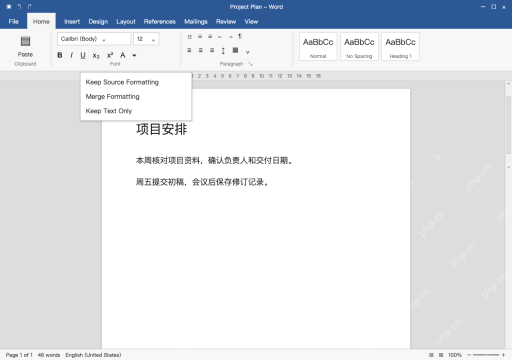512x360 pixels.
Task: Click the Redo arrow in quick access toolbar
Action: click(x=30, y=7)
